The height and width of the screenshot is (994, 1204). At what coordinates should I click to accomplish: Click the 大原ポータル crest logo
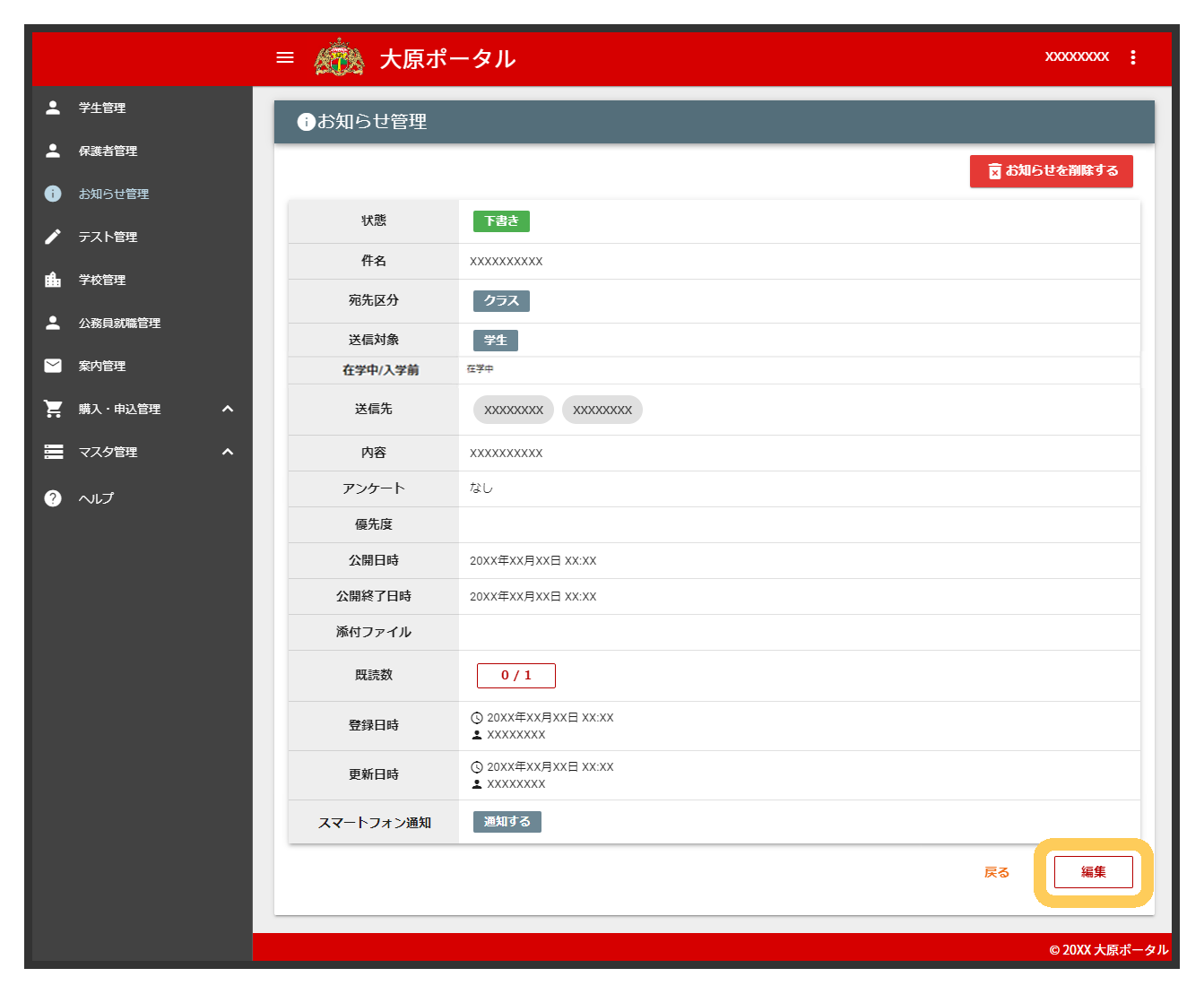point(339,57)
